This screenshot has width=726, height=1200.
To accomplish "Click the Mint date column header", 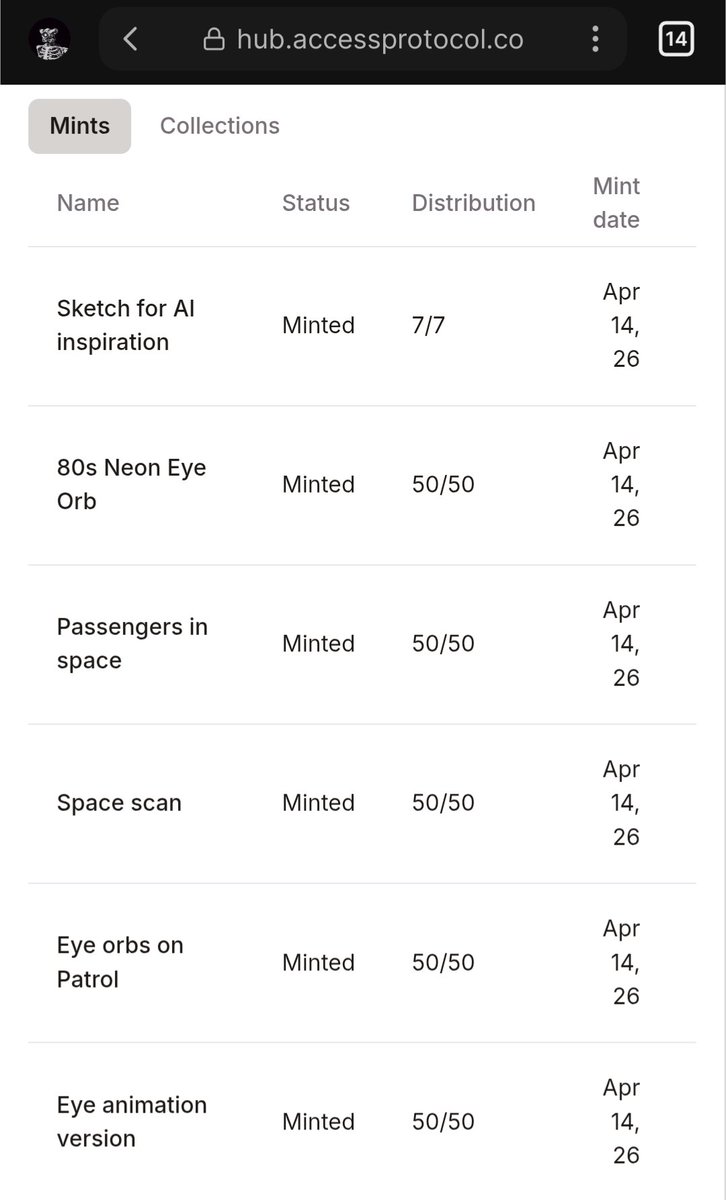I will [x=616, y=203].
